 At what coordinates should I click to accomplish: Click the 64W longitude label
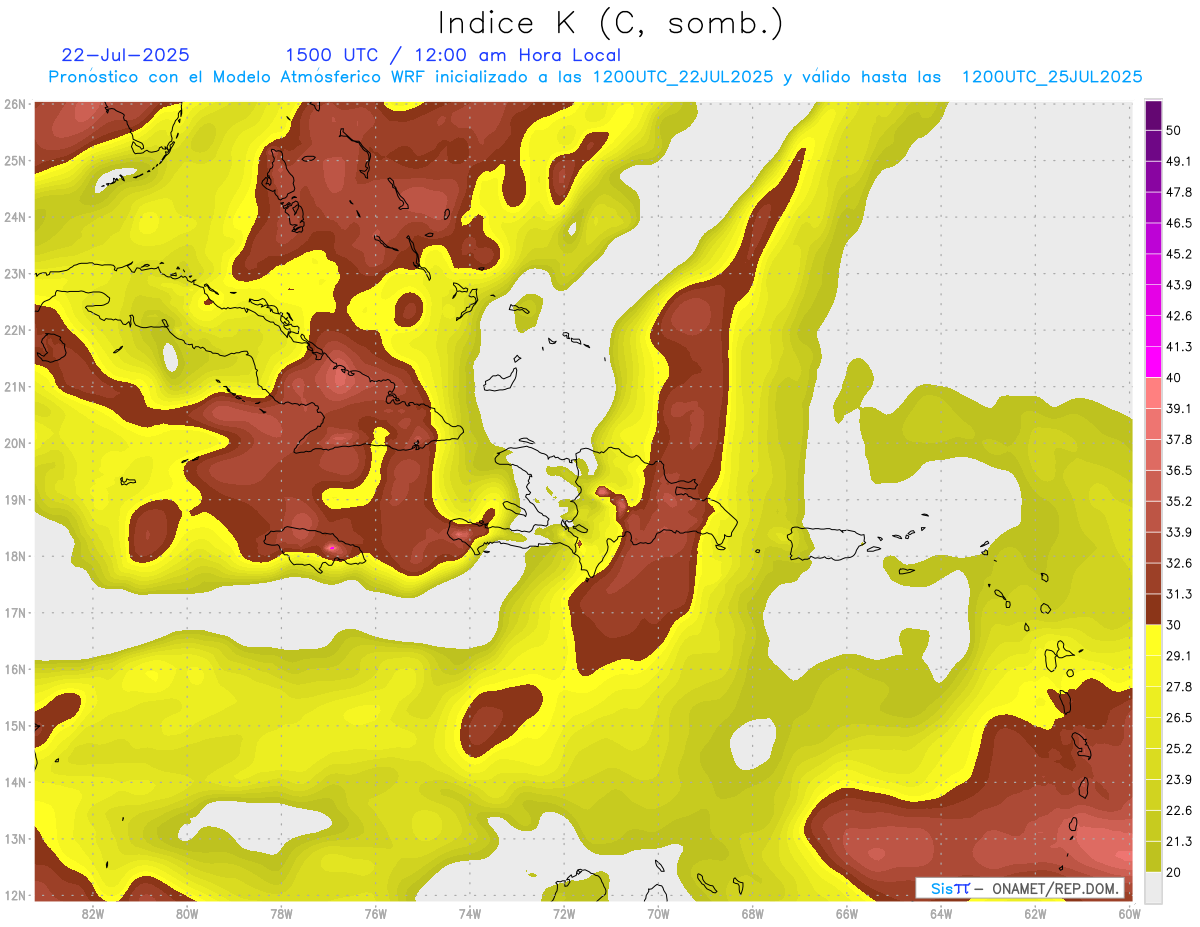point(941,914)
